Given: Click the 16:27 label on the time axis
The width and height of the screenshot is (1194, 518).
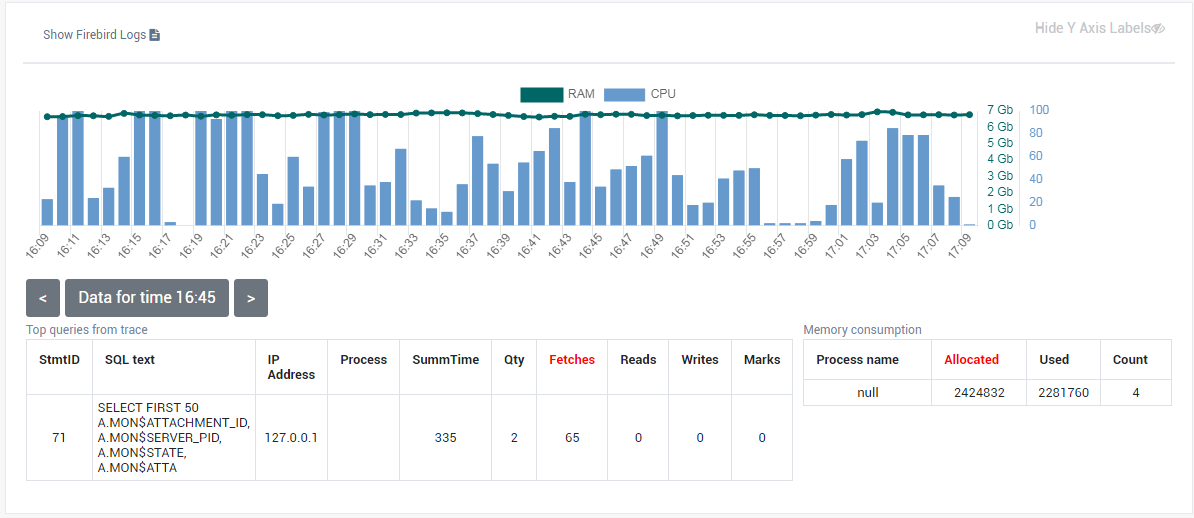Looking at the screenshot, I should 314,246.
